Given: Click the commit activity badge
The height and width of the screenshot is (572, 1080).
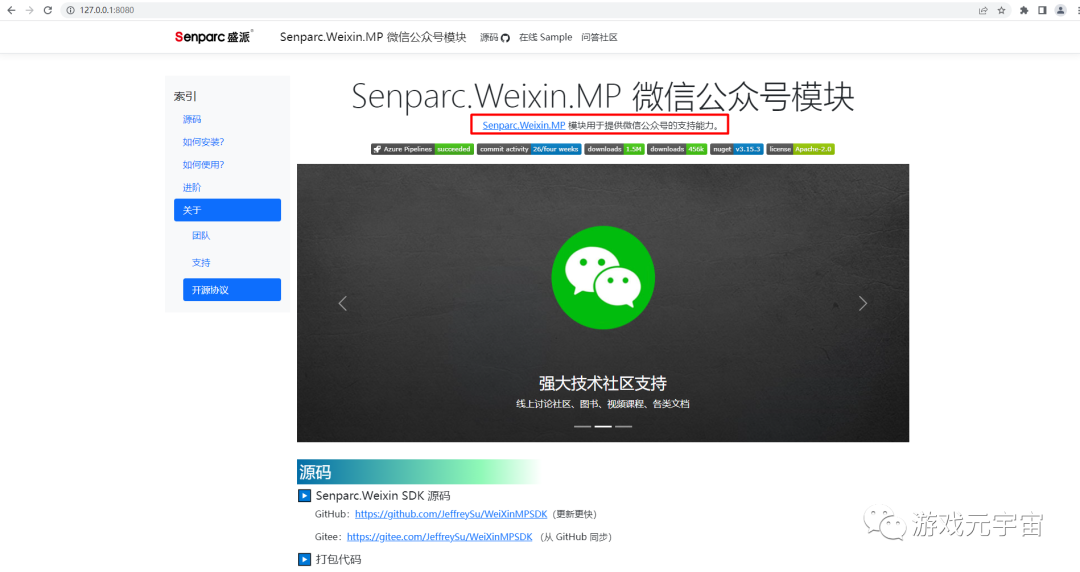Looking at the screenshot, I should 529,149.
